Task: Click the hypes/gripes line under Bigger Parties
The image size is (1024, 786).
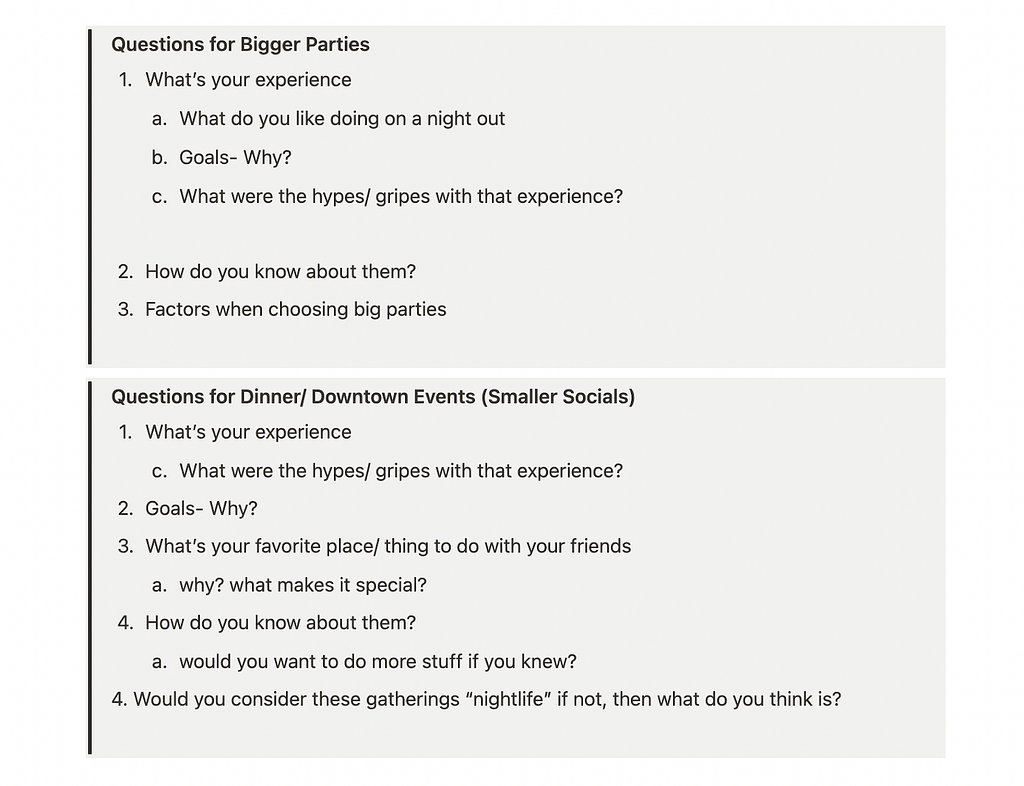Action: pos(401,196)
